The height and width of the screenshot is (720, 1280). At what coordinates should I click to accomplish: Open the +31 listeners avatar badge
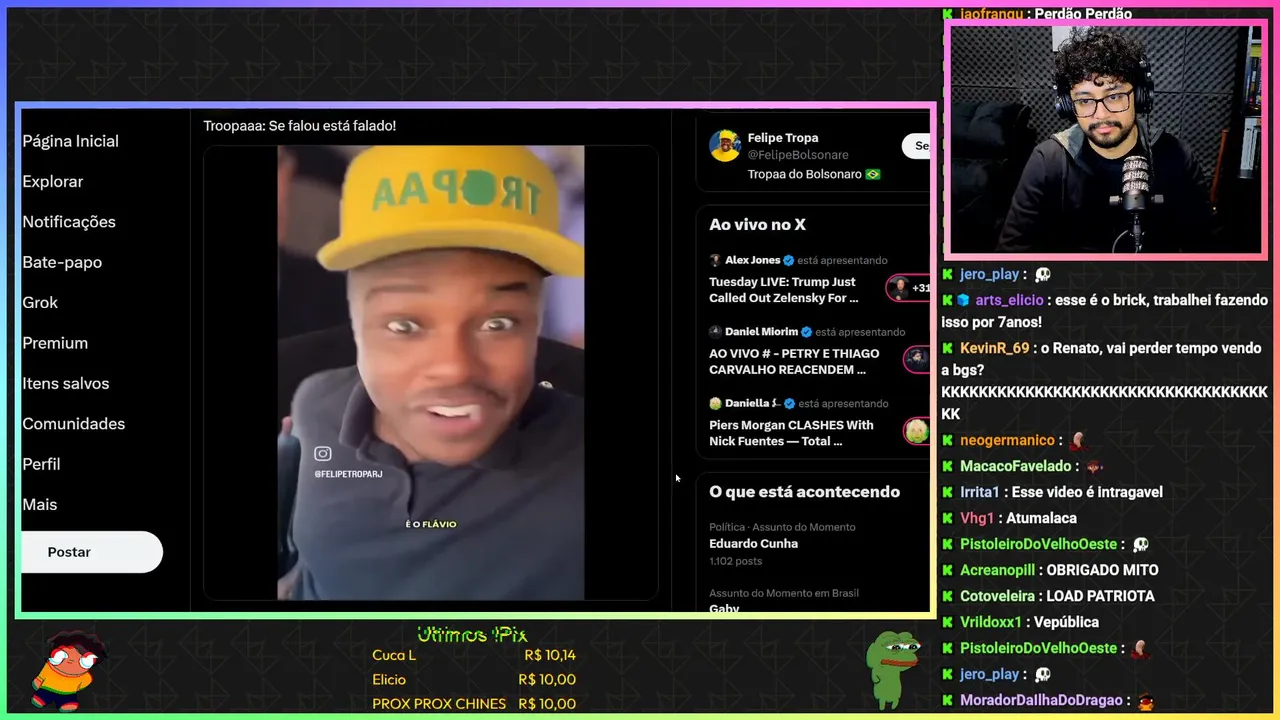pyautogui.click(x=909, y=288)
